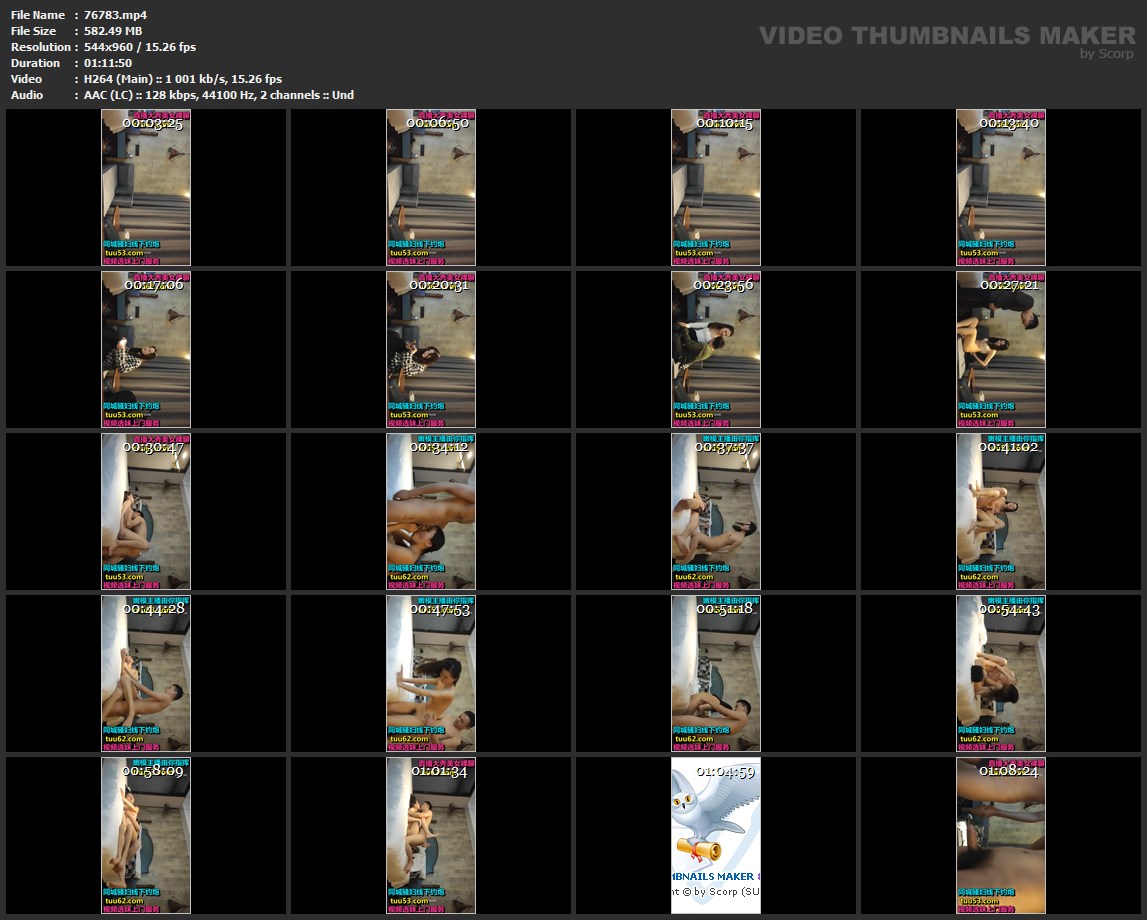
Task: Select the frame stamped 00:27:21
Action: coord(1001,349)
